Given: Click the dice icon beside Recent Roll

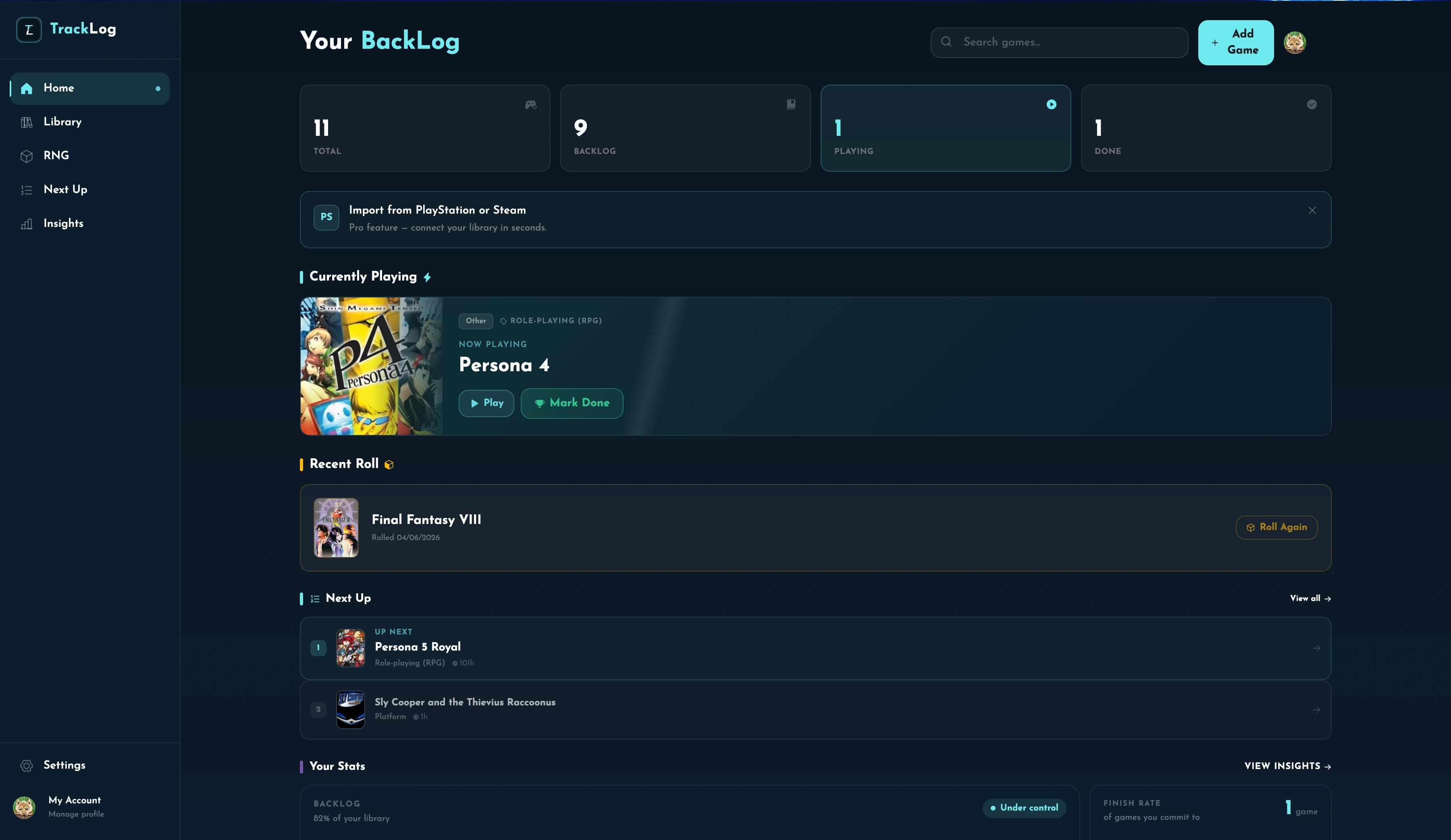Looking at the screenshot, I should (x=389, y=465).
